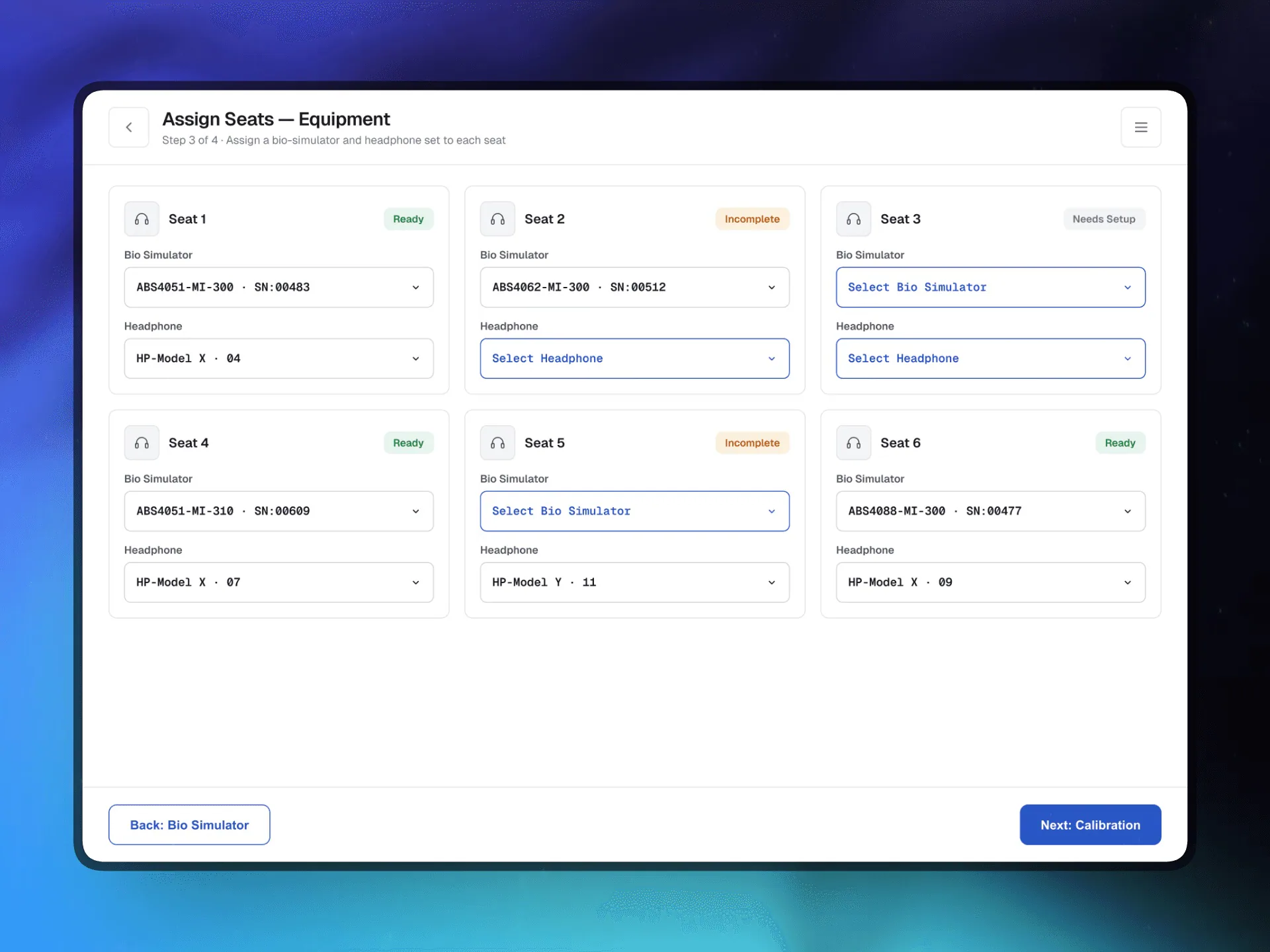
Task: Click the Seat 2 headphone icon
Action: [497, 219]
